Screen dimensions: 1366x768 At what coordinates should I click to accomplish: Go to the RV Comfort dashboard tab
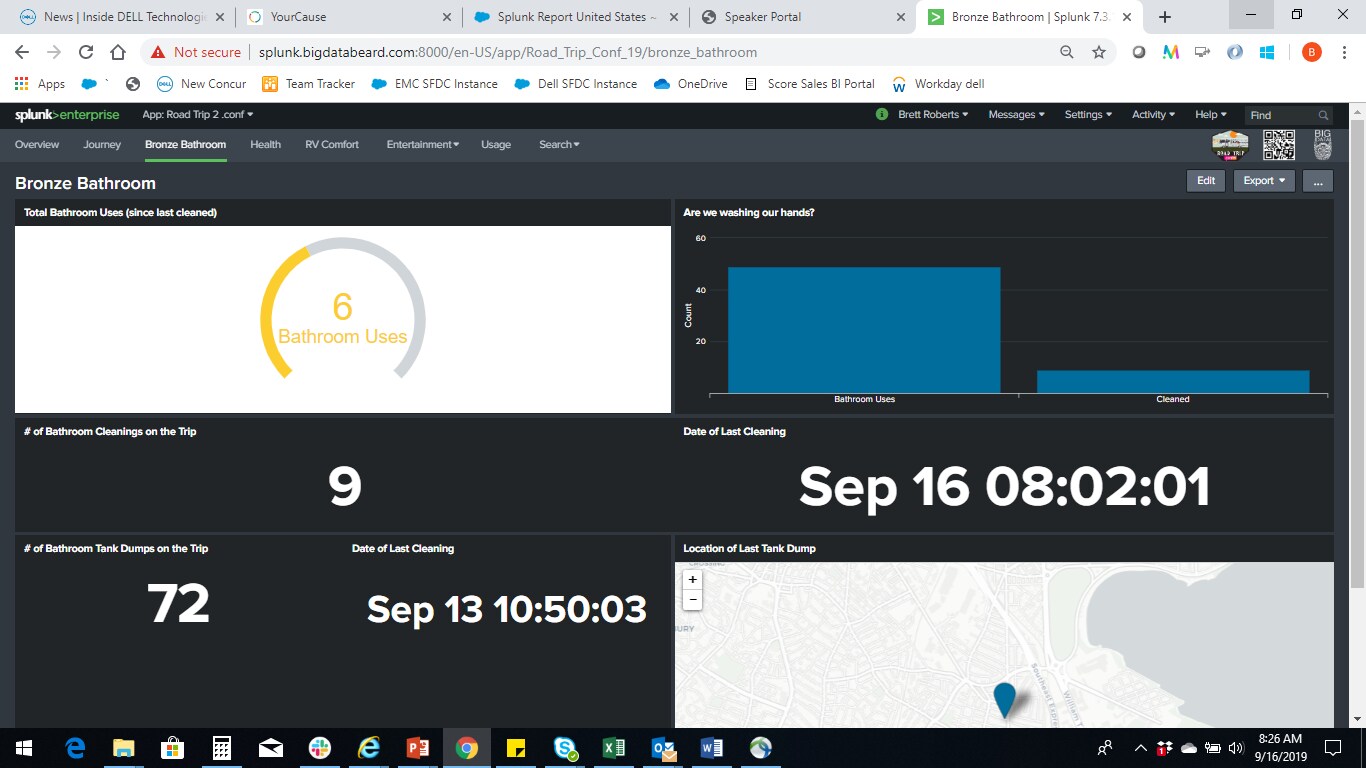coord(332,145)
